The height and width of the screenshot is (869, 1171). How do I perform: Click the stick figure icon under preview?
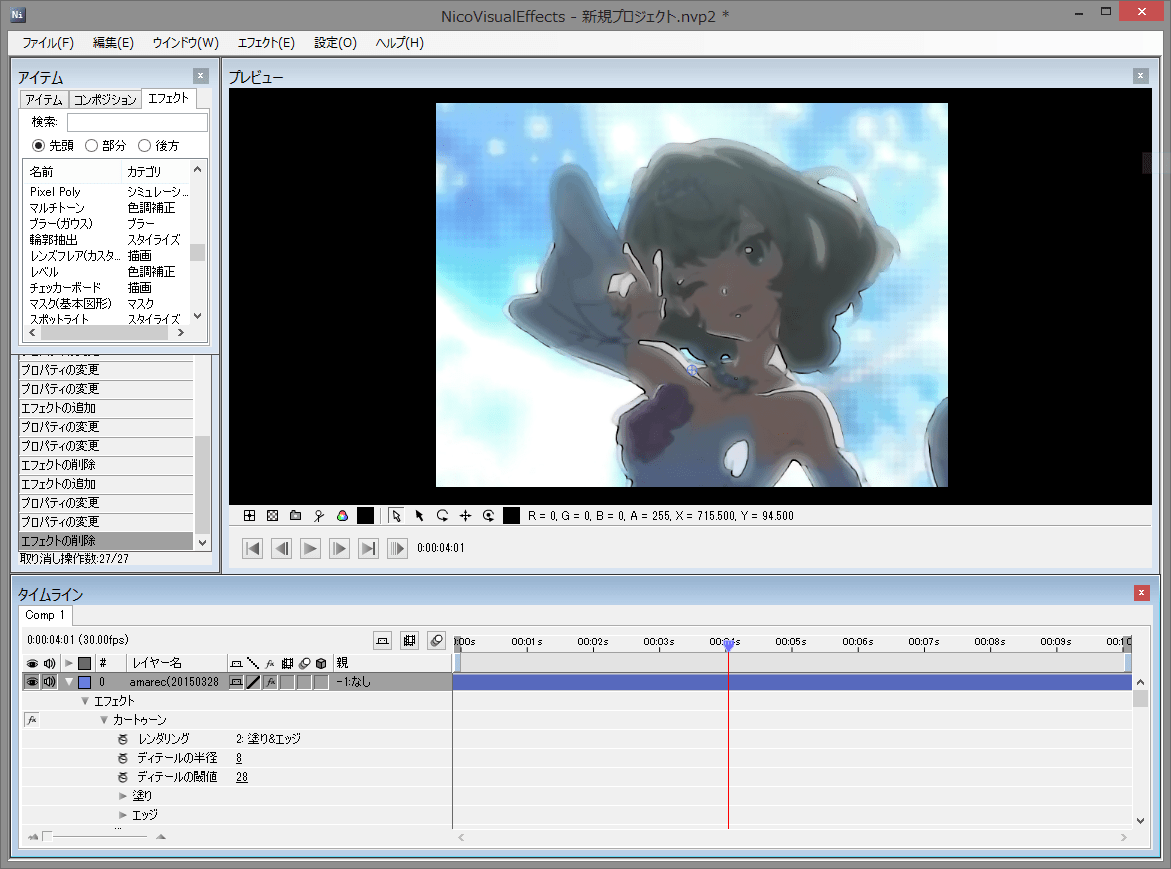pos(319,516)
